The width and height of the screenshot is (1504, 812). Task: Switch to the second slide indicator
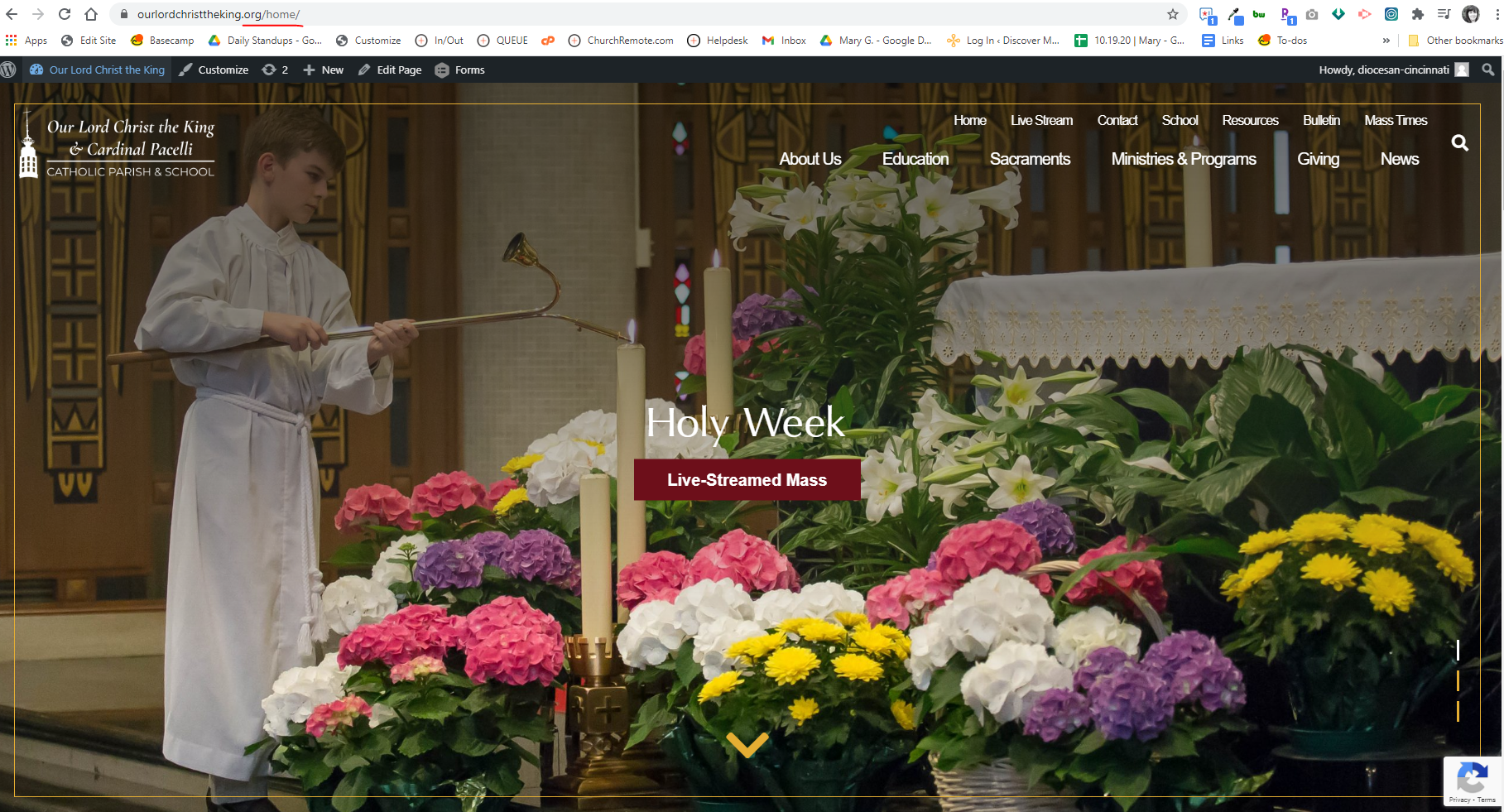point(1458,680)
